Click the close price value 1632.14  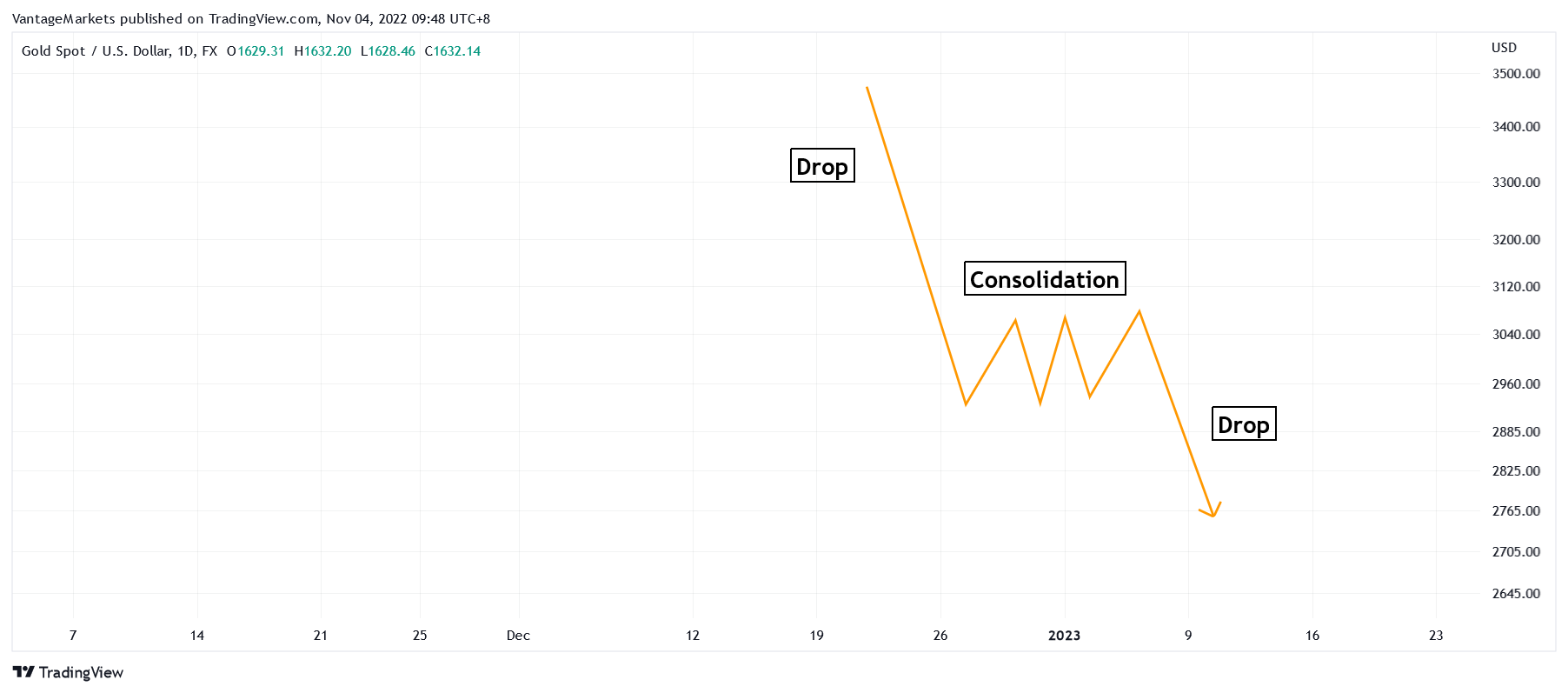[456, 51]
